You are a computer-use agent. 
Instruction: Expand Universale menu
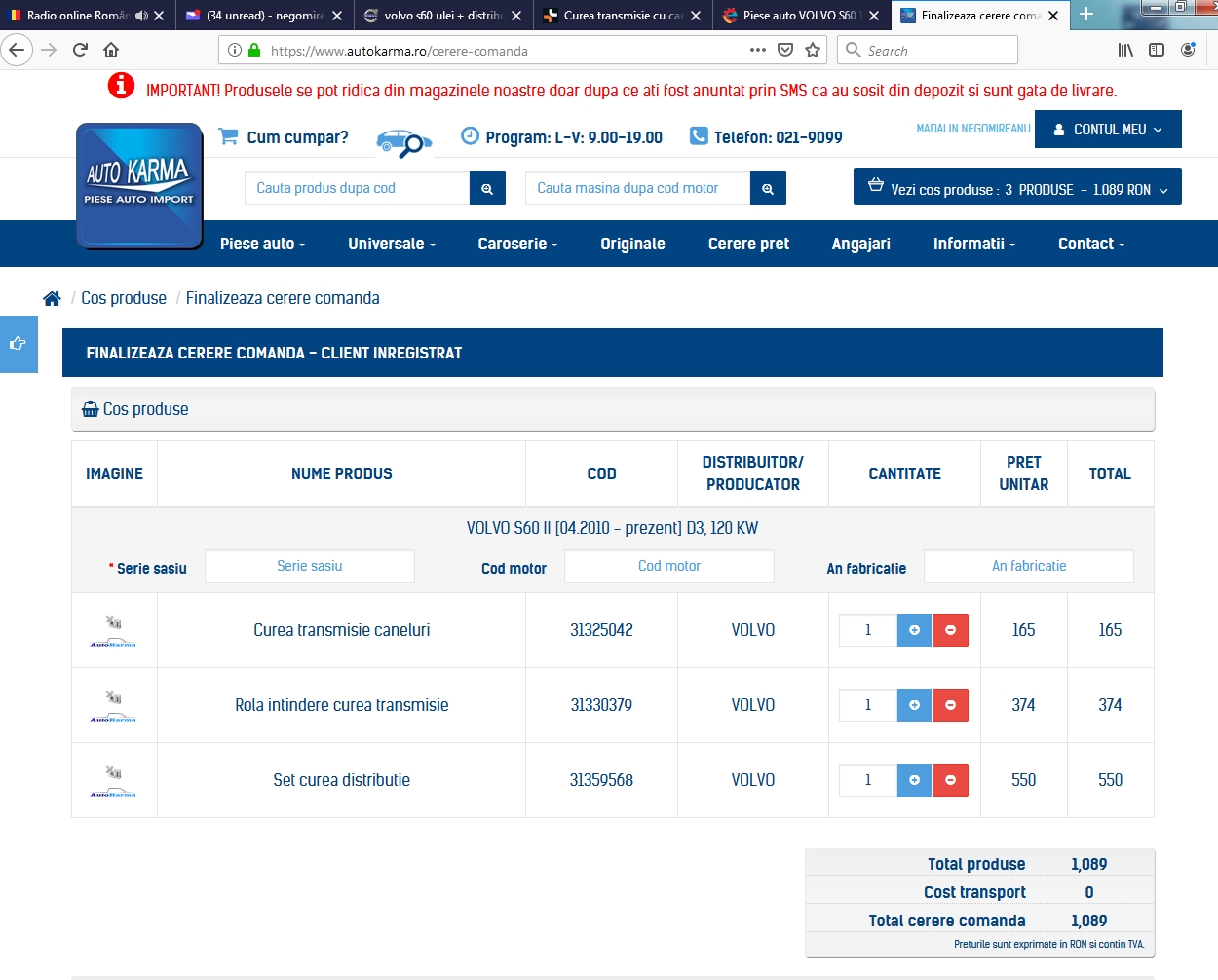tap(392, 244)
